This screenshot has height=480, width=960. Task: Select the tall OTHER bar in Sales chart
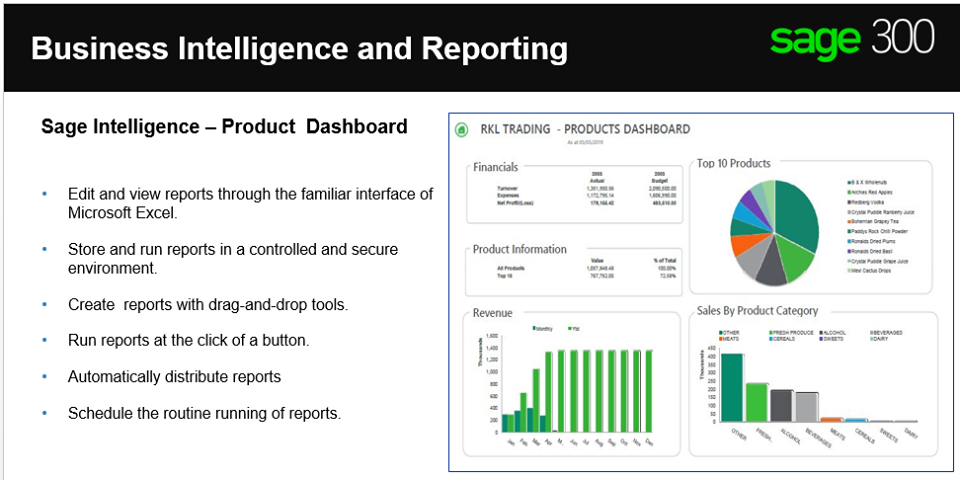[732, 388]
